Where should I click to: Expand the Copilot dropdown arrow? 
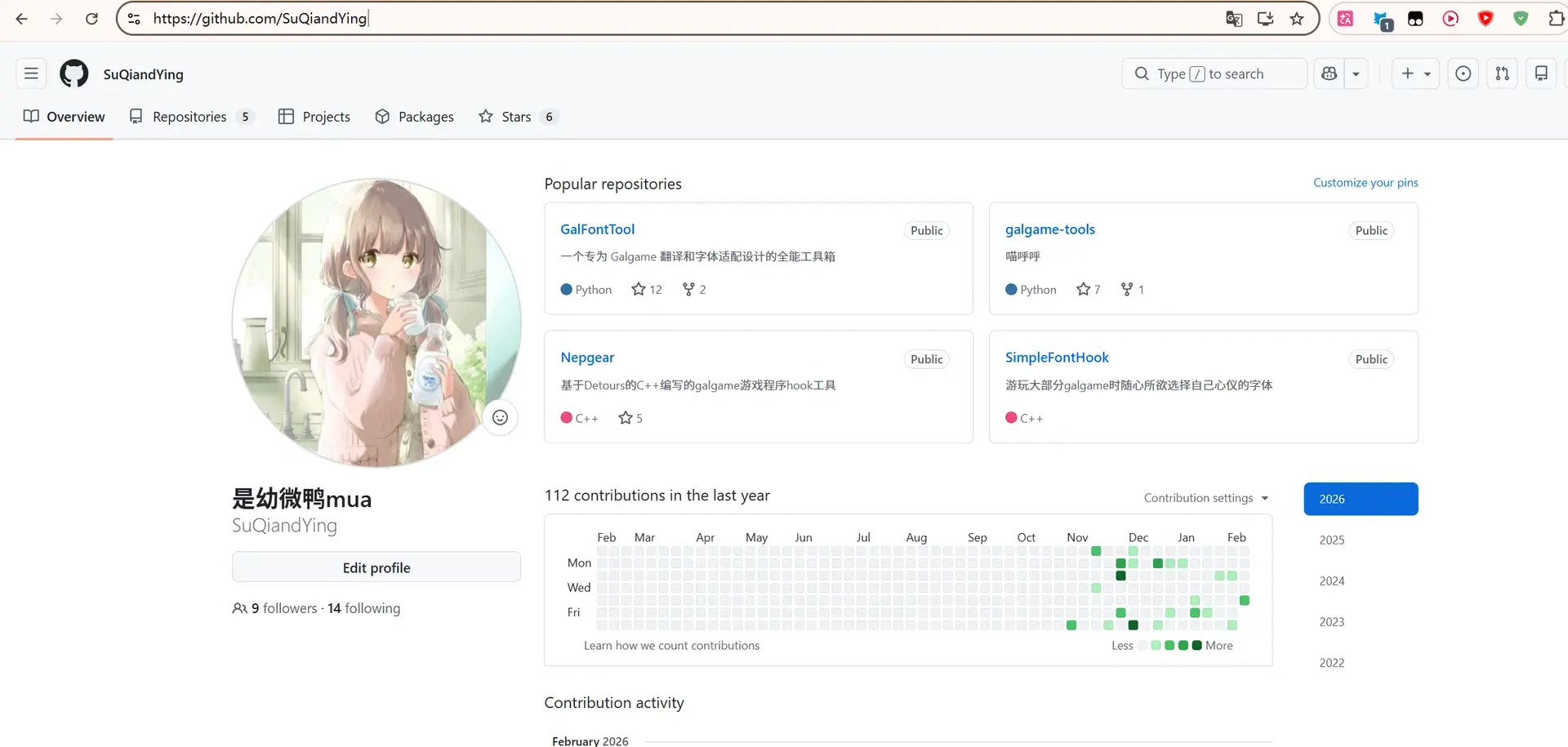(x=1356, y=73)
